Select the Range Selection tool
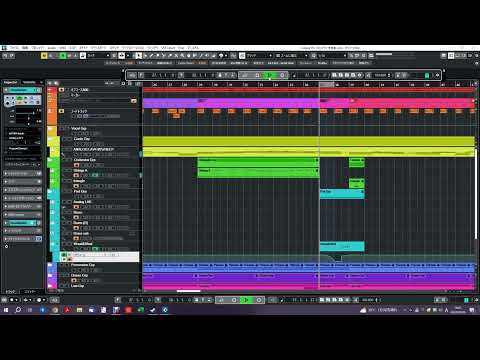This screenshot has height=360, width=480. [x=145, y=56]
